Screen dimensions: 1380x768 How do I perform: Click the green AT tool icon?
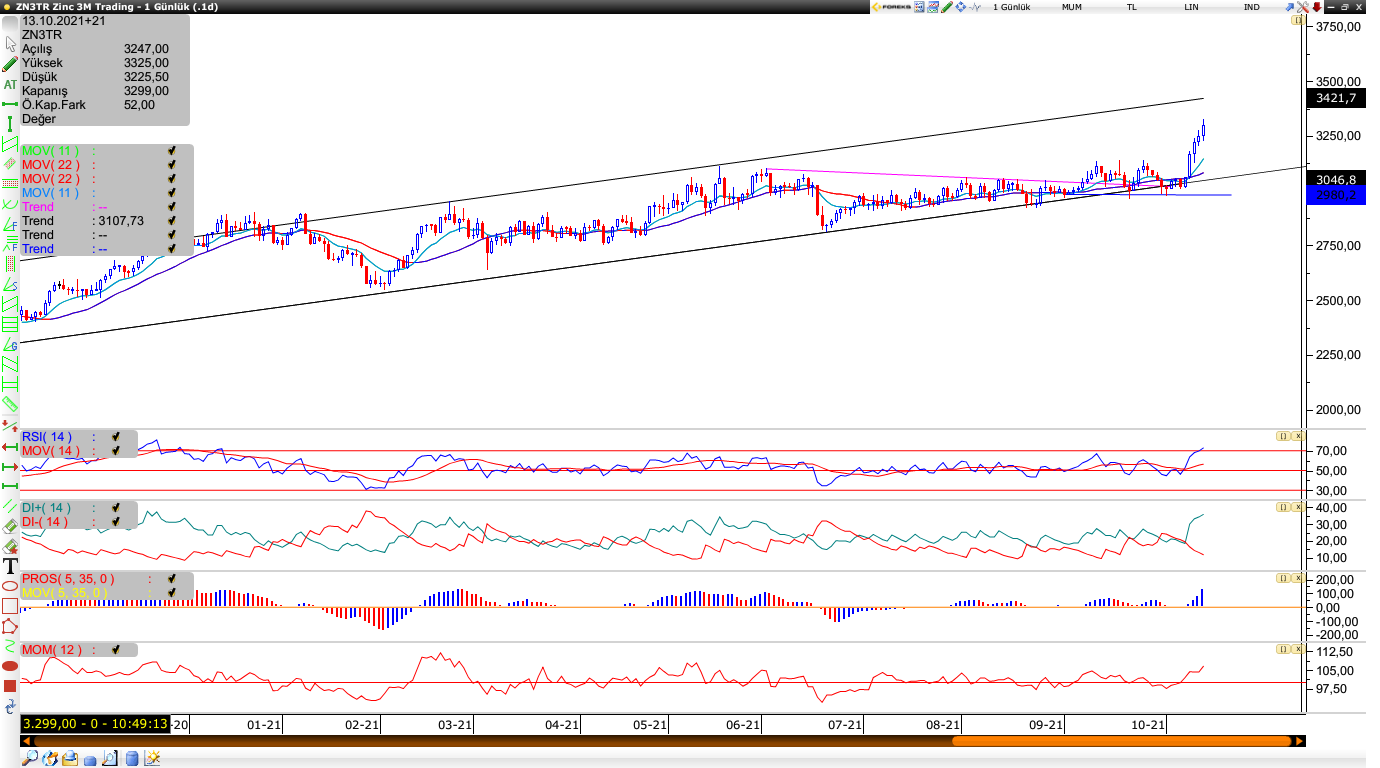[10, 84]
